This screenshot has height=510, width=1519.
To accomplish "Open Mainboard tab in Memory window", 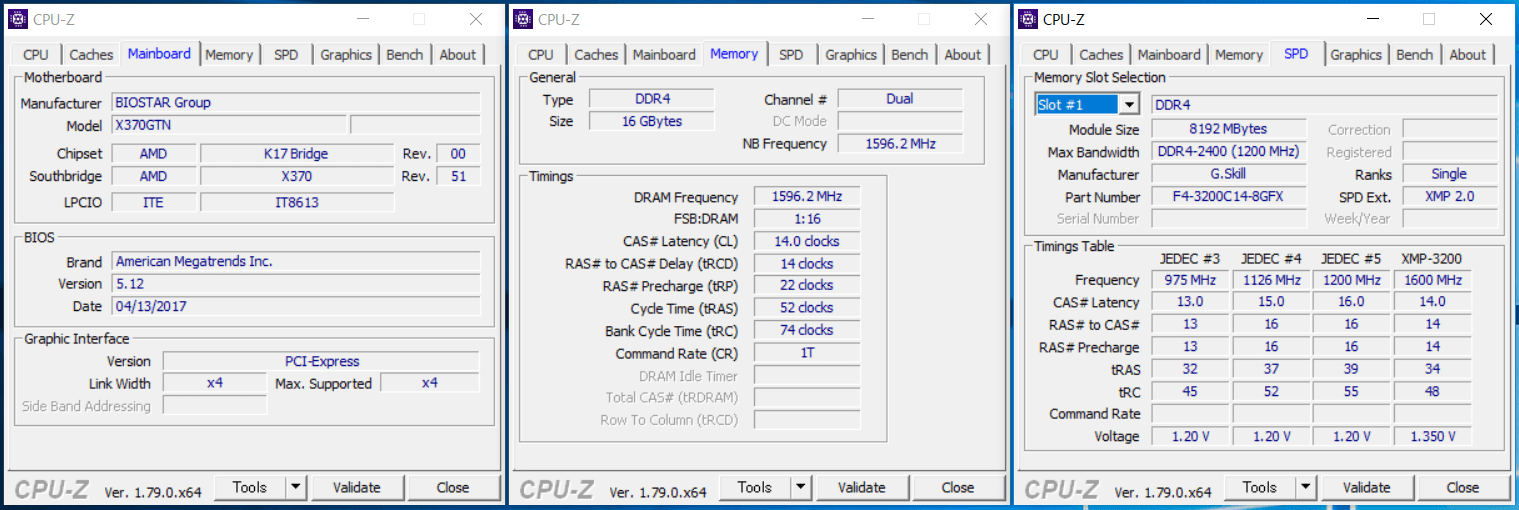I will [664, 55].
